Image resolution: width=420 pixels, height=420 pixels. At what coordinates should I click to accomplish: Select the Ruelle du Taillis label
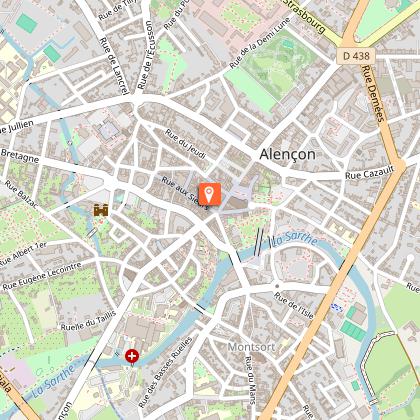tap(88, 320)
